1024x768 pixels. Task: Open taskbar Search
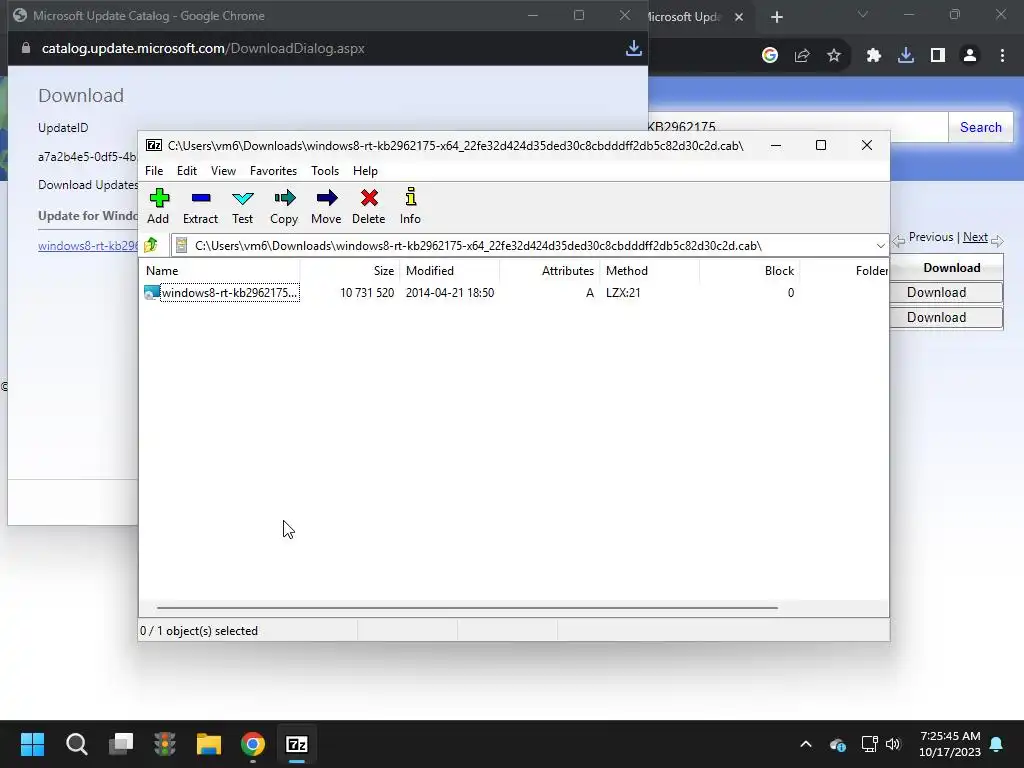[x=76, y=744]
